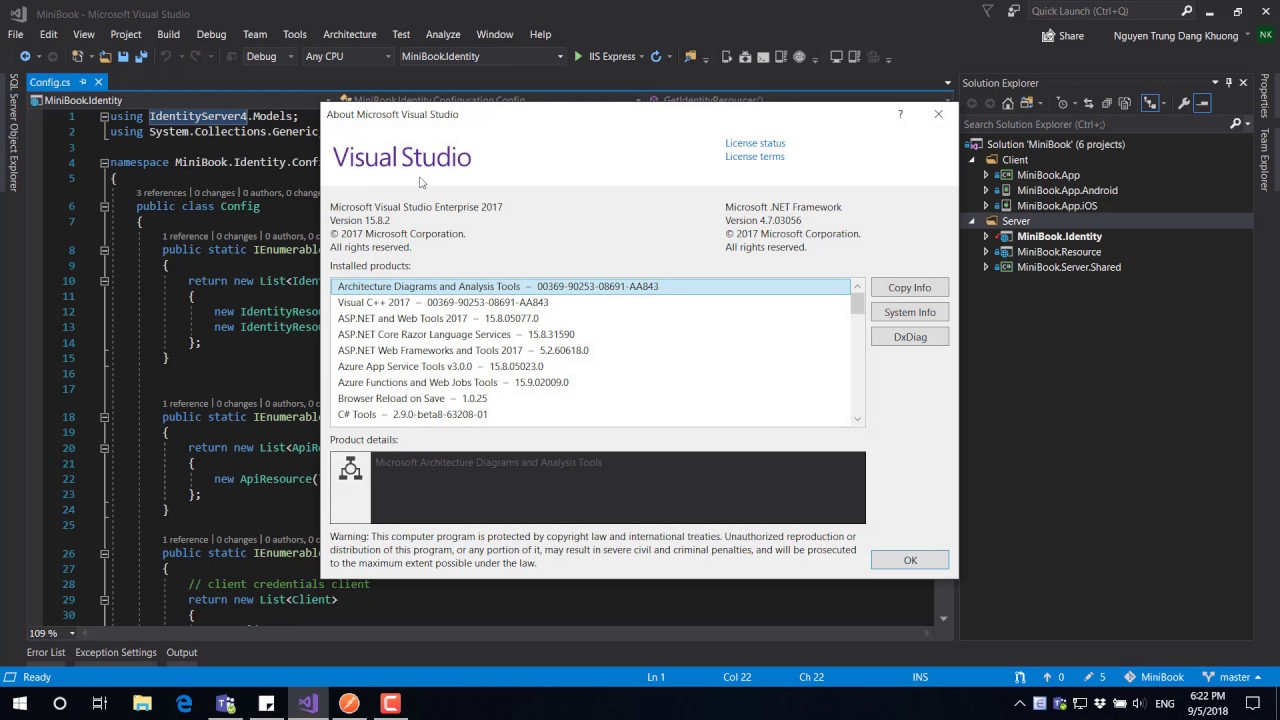
Task: Click the Navigate Backward arrow icon
Action: point(25,57)
